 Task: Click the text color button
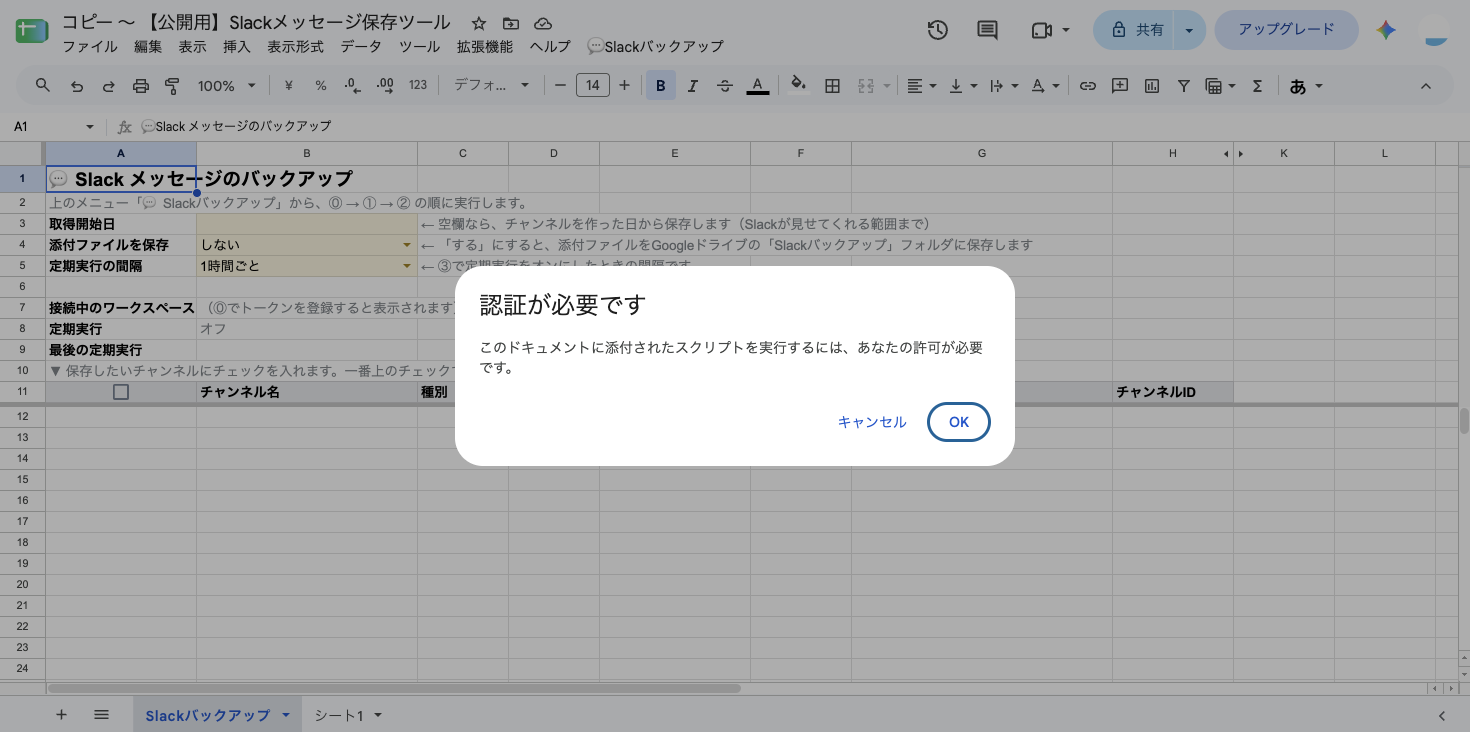[758, 86]
